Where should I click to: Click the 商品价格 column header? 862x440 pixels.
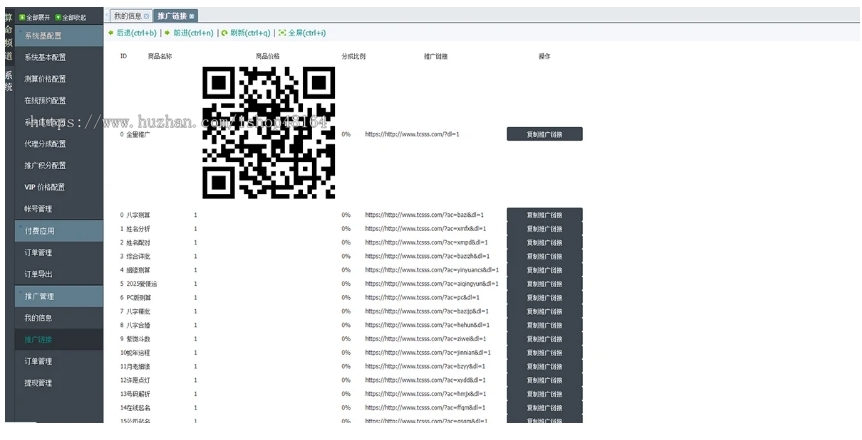pyautogui.click(x=268, y=56)
